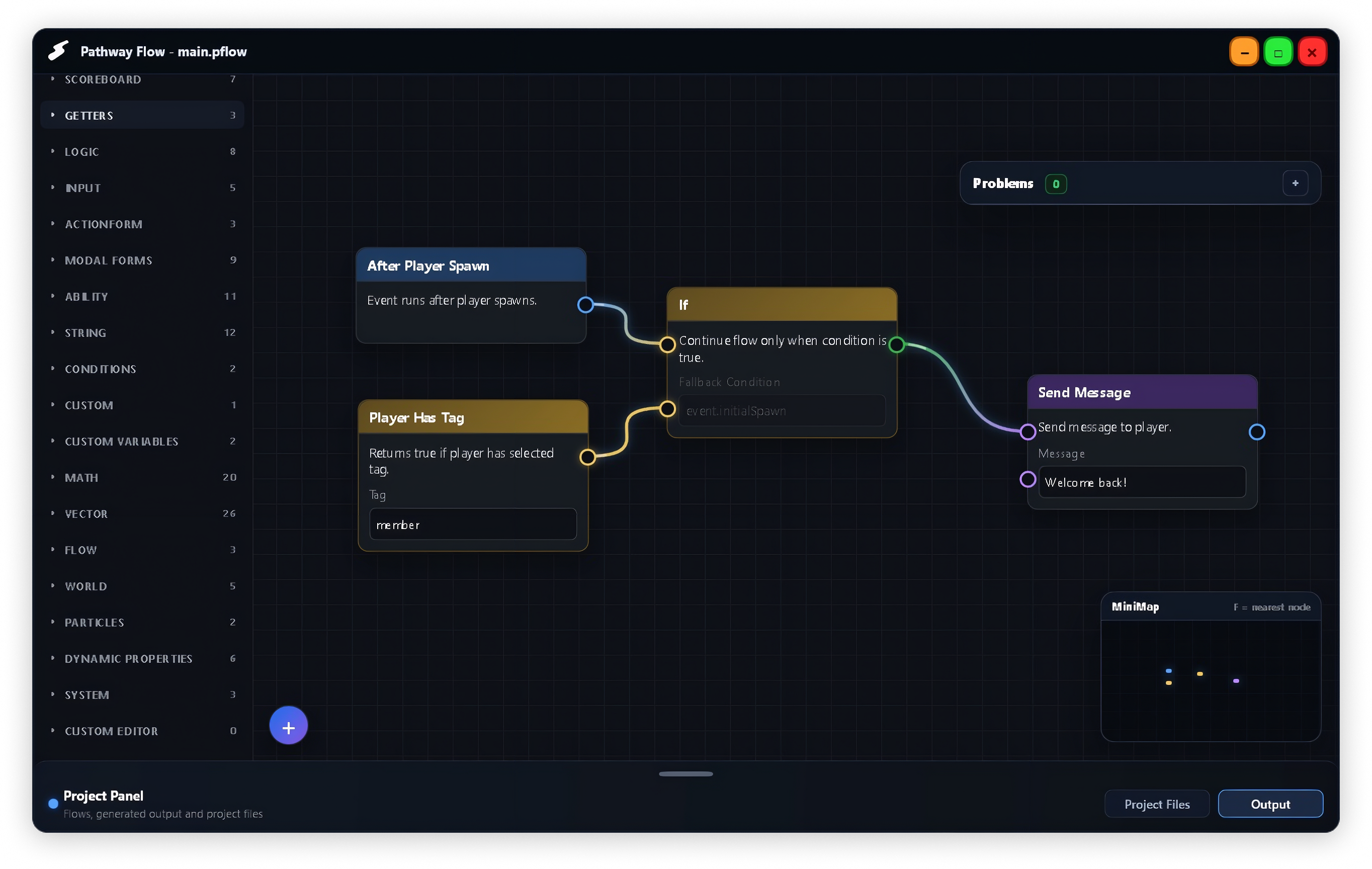Click the If node flow input port

tap(667, 344)
